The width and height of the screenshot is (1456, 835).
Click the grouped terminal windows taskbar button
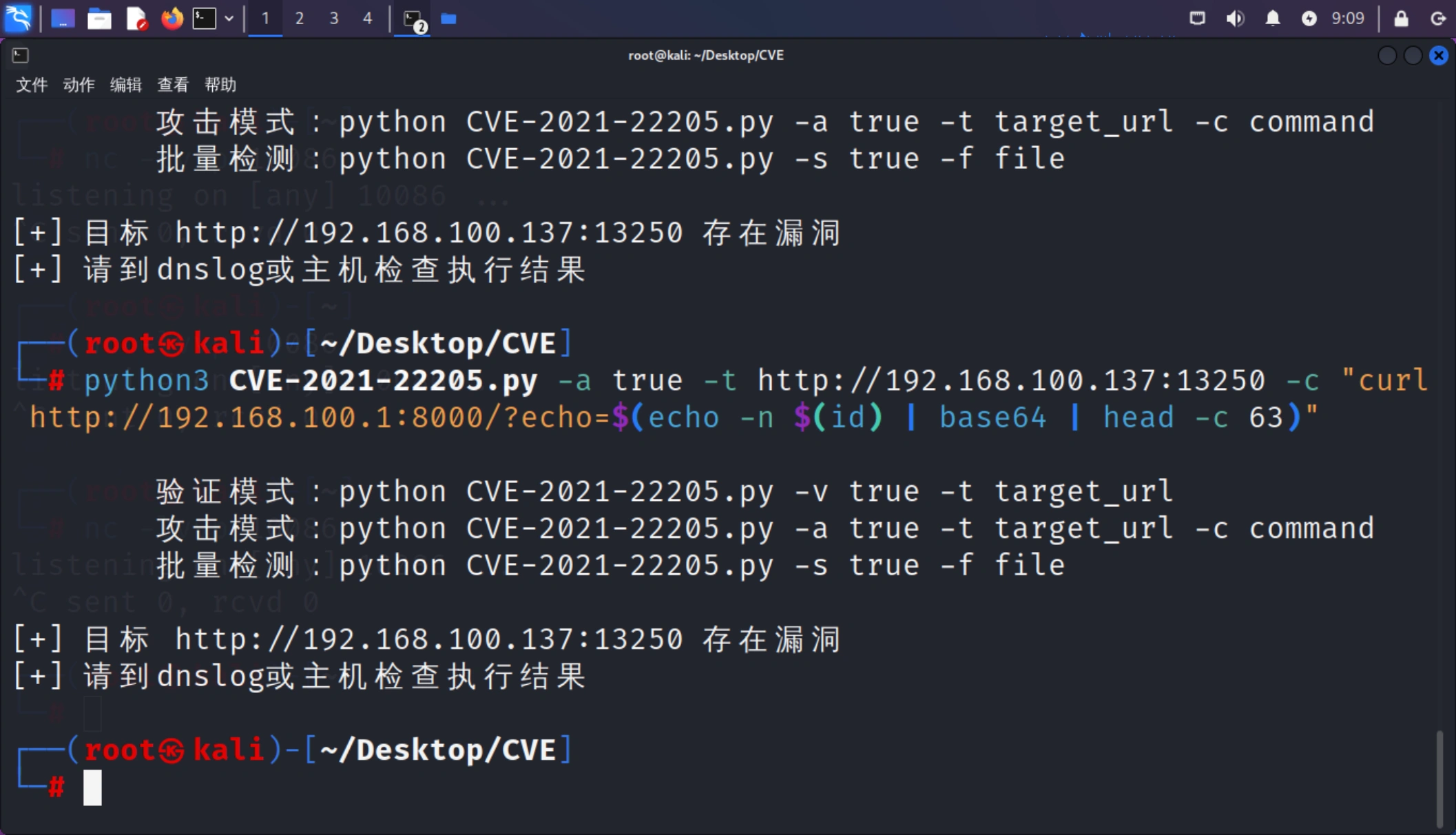(x=413, y=19)
